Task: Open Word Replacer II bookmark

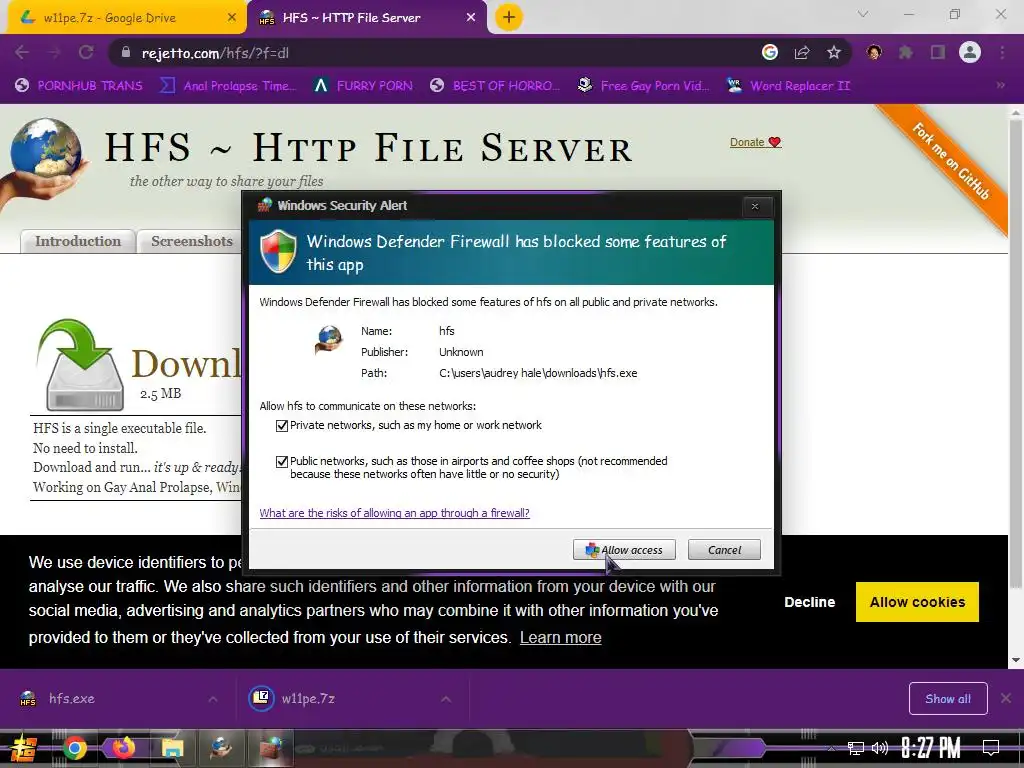Action: click(x=789, y=86)
